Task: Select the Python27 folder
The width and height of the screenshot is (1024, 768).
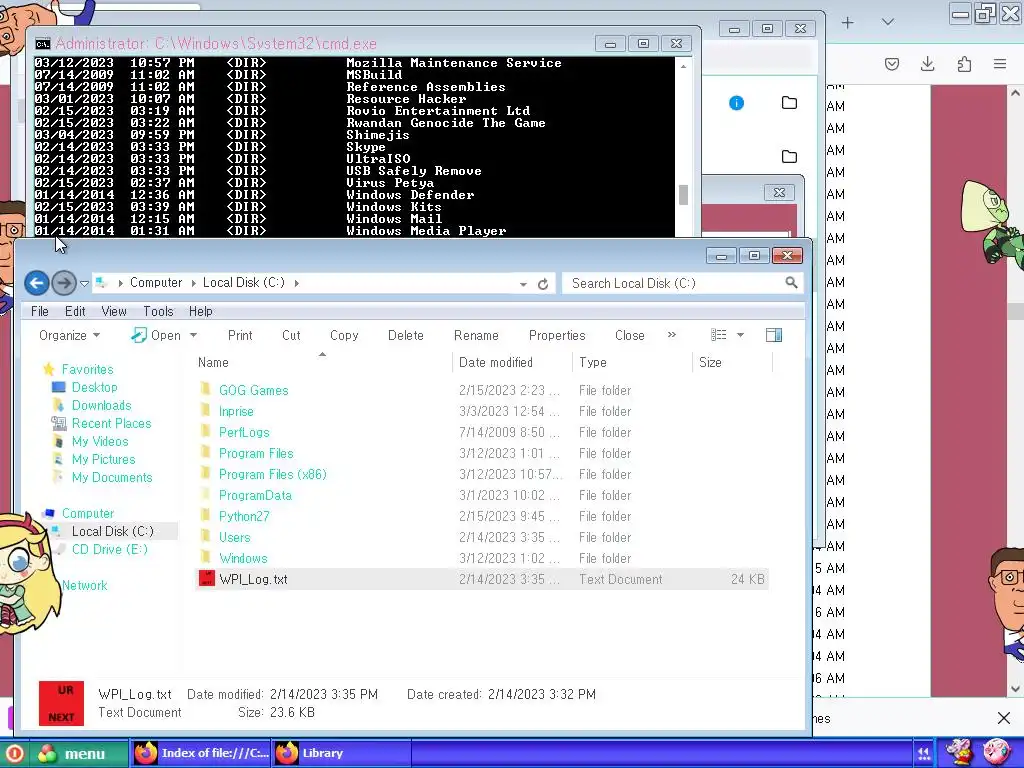Action: [244, 516]
